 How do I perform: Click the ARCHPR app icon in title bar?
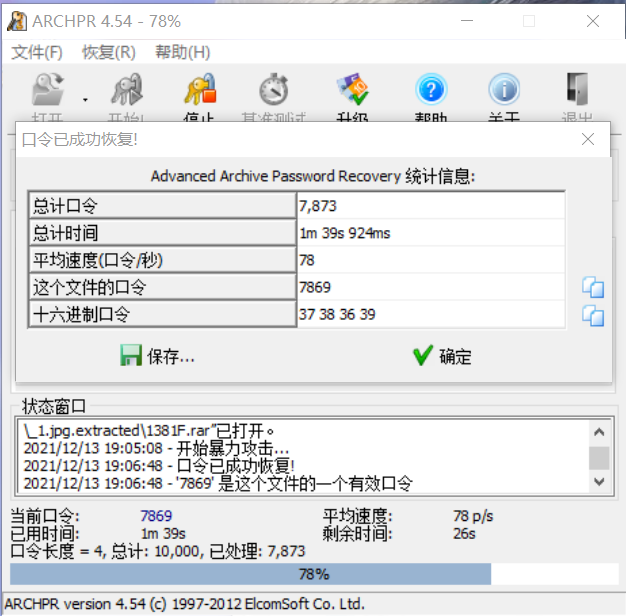tap(17, 21)
